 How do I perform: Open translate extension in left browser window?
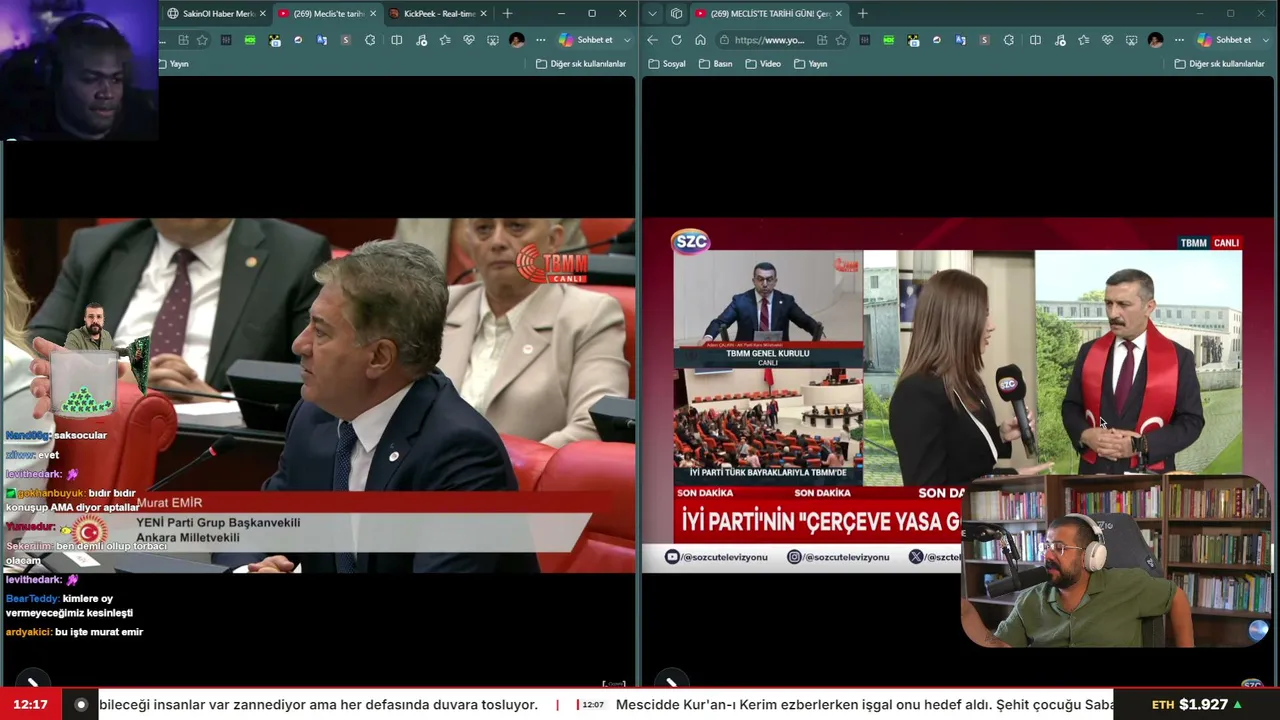click(322, 40)
